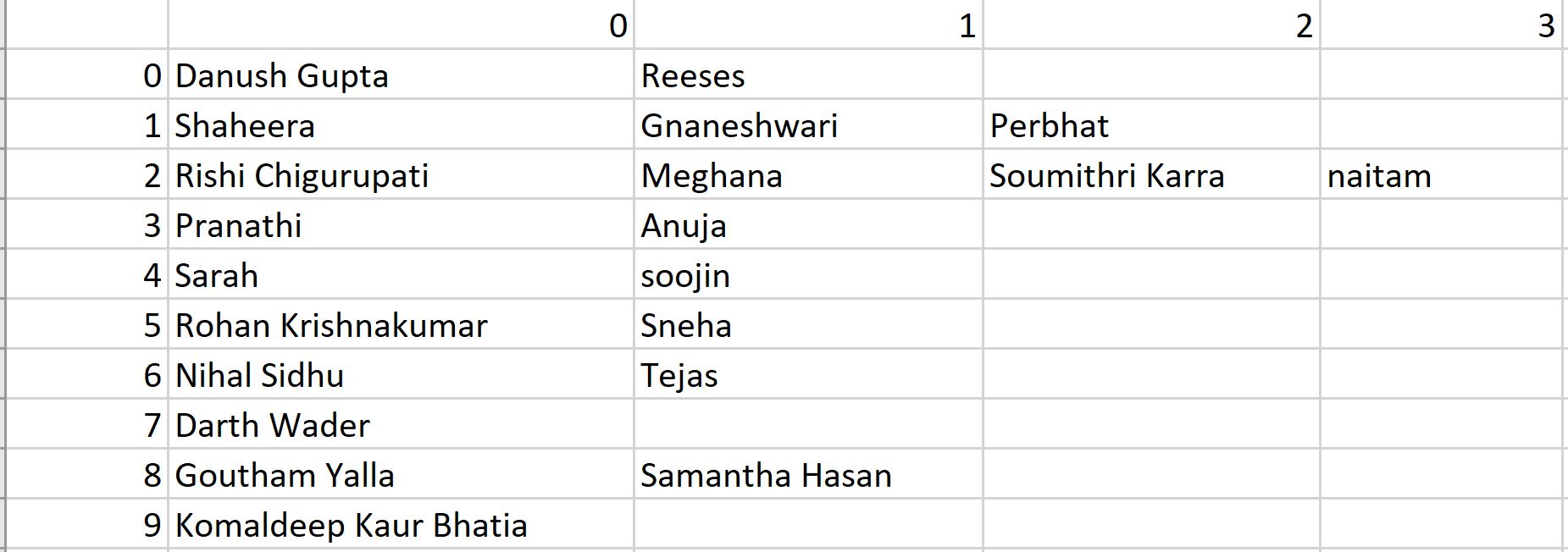1568x552 pixels.
Task: Click the row index 7 cell
Action: (87, 424)
